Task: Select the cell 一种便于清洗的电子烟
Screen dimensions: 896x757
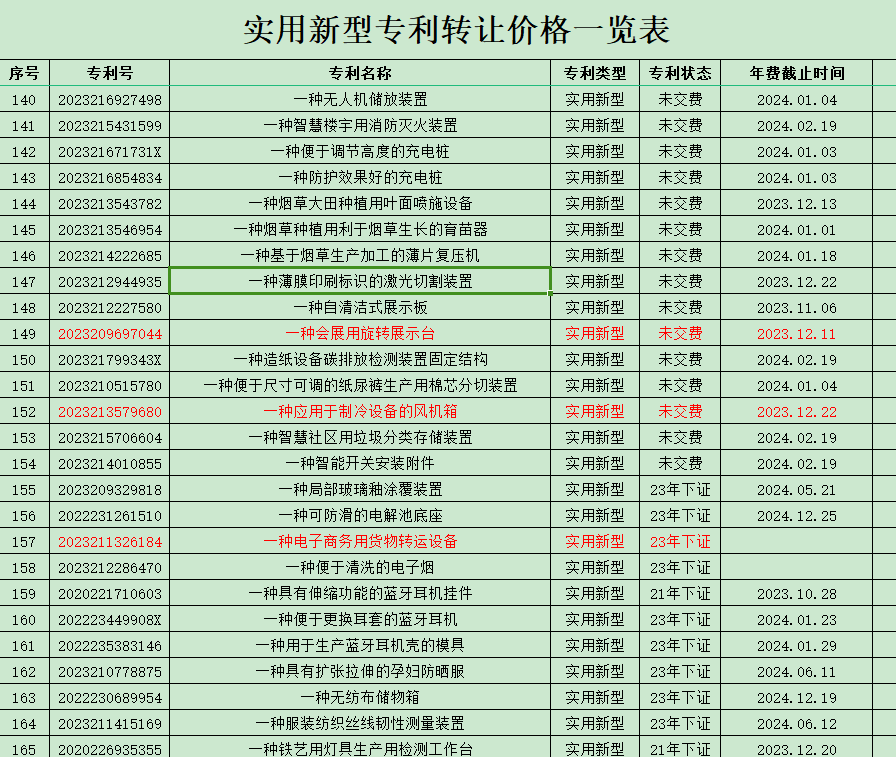Action: (x=360, y=567)
